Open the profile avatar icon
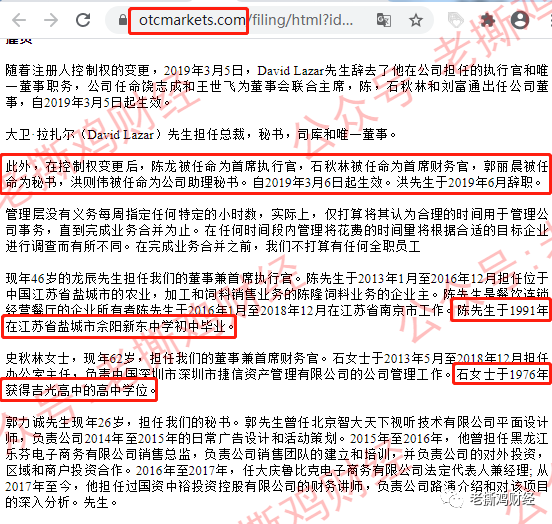Image resolution: width=552 pixels, height=524 pixels. point(520,20)
